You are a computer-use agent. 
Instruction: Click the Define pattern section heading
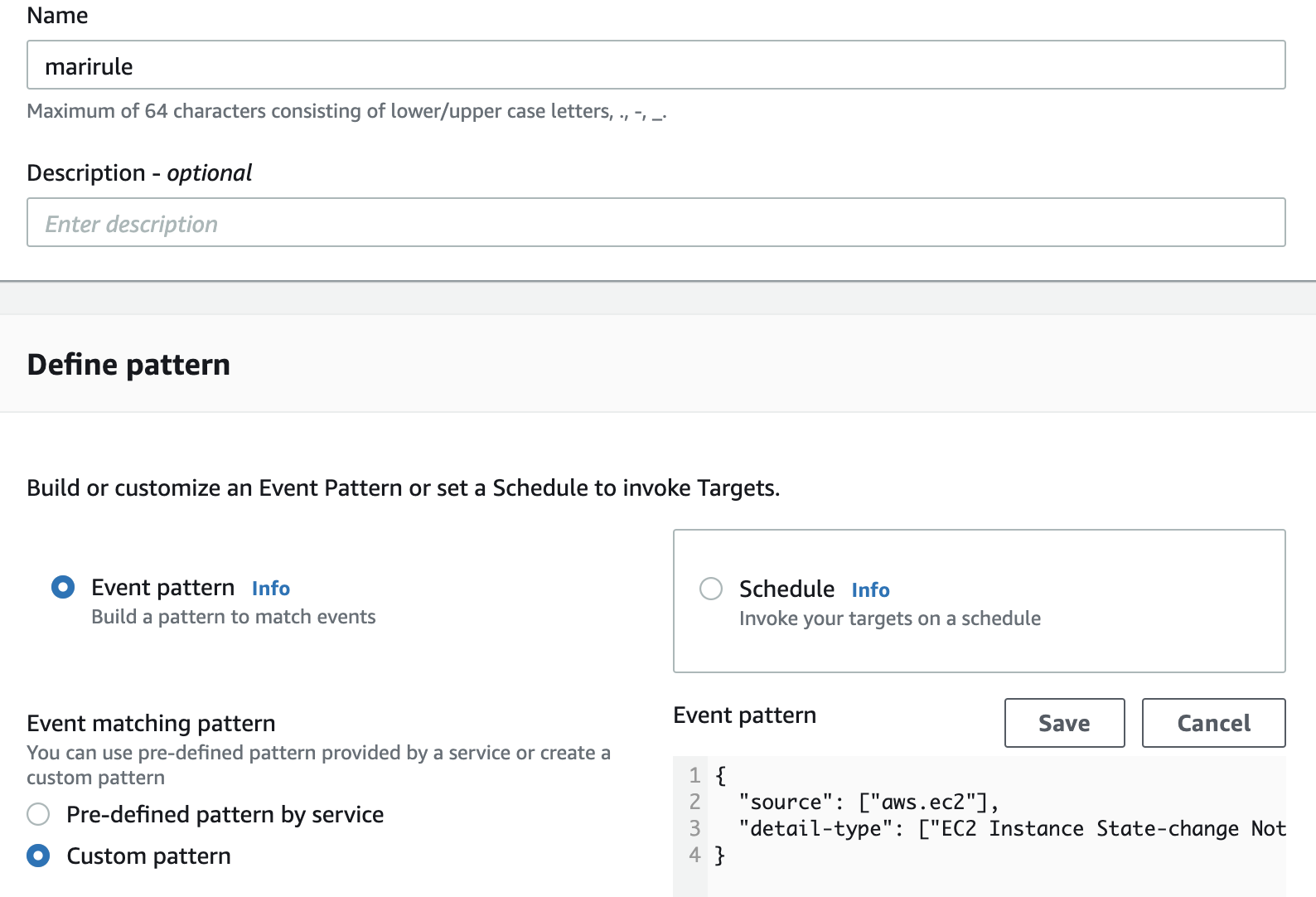[x=128, y=365]
